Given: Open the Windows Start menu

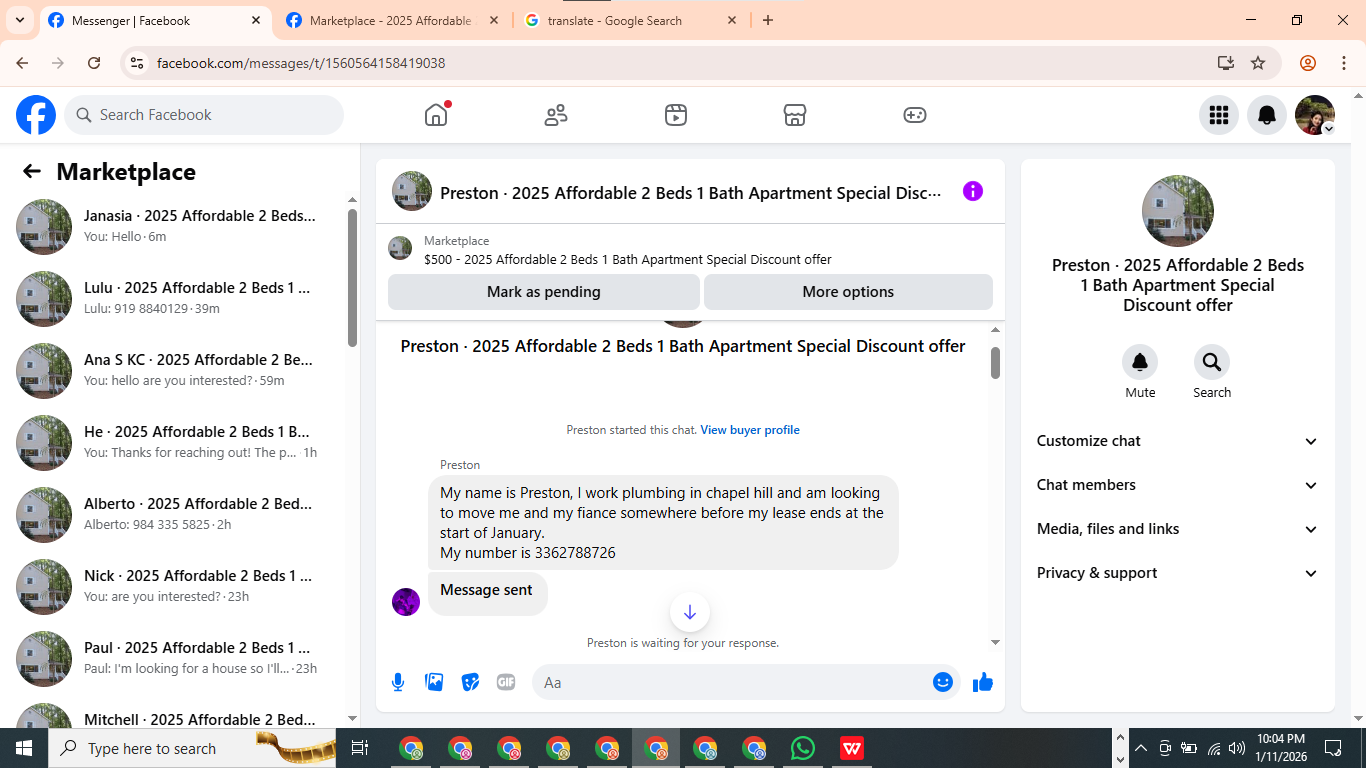Looking at the screenshot, I should click(x=24, y=748).
